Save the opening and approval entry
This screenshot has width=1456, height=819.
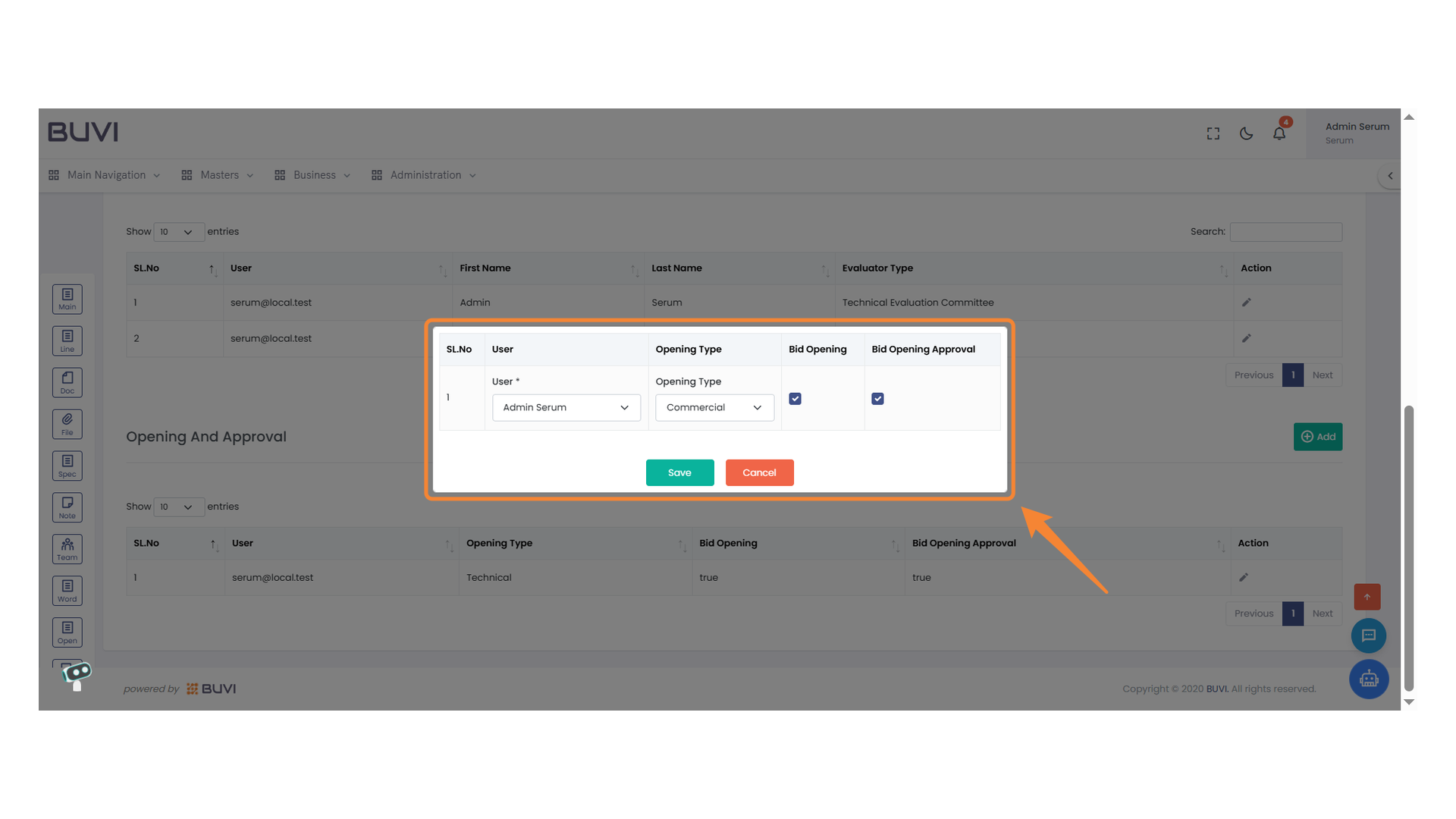point(679,472)
